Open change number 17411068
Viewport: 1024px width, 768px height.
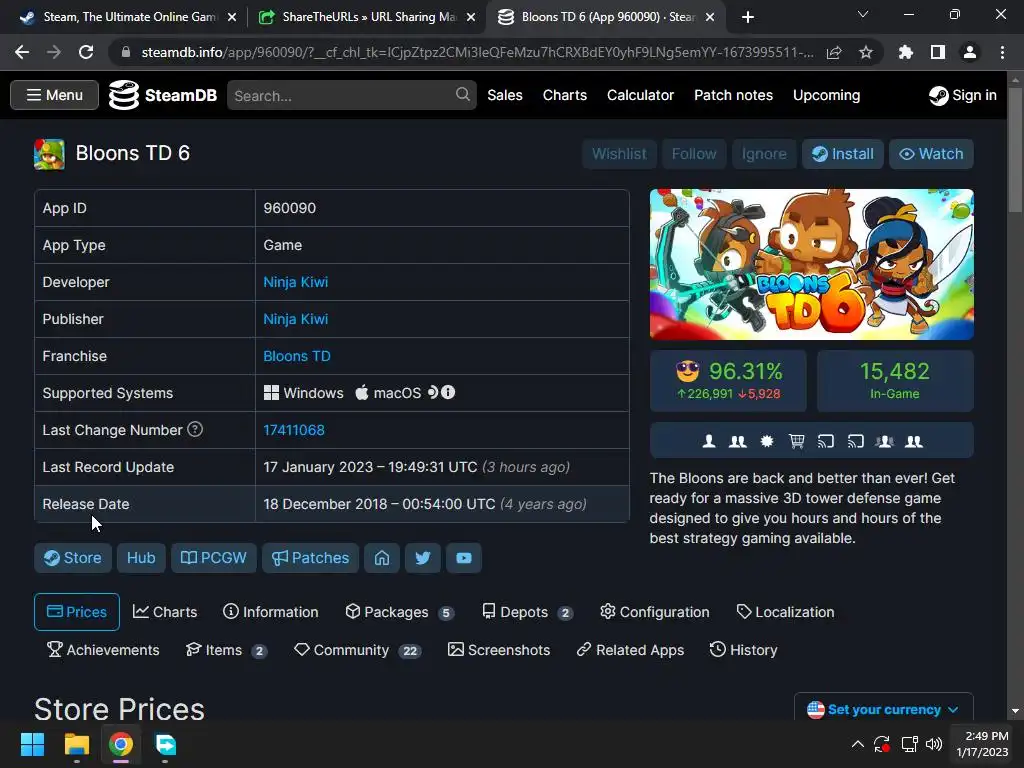[x=294, y=430]
